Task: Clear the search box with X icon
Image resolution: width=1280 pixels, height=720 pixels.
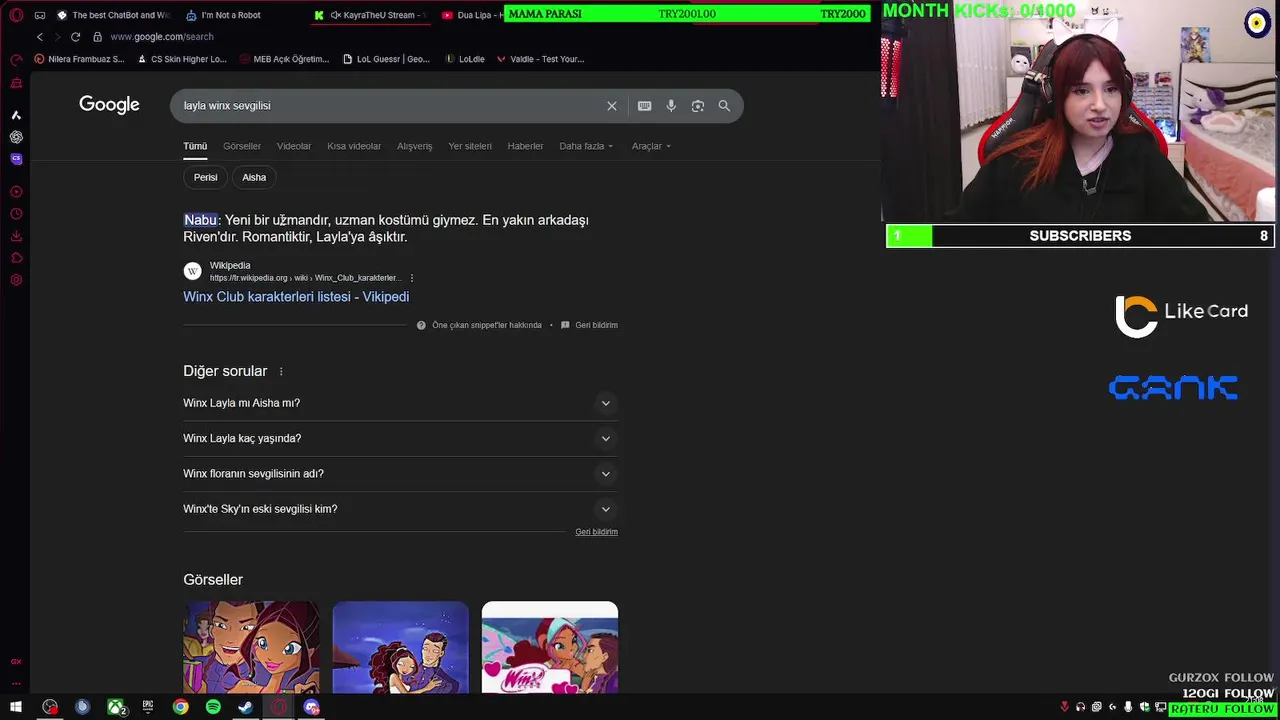Action: coord(612,106)
